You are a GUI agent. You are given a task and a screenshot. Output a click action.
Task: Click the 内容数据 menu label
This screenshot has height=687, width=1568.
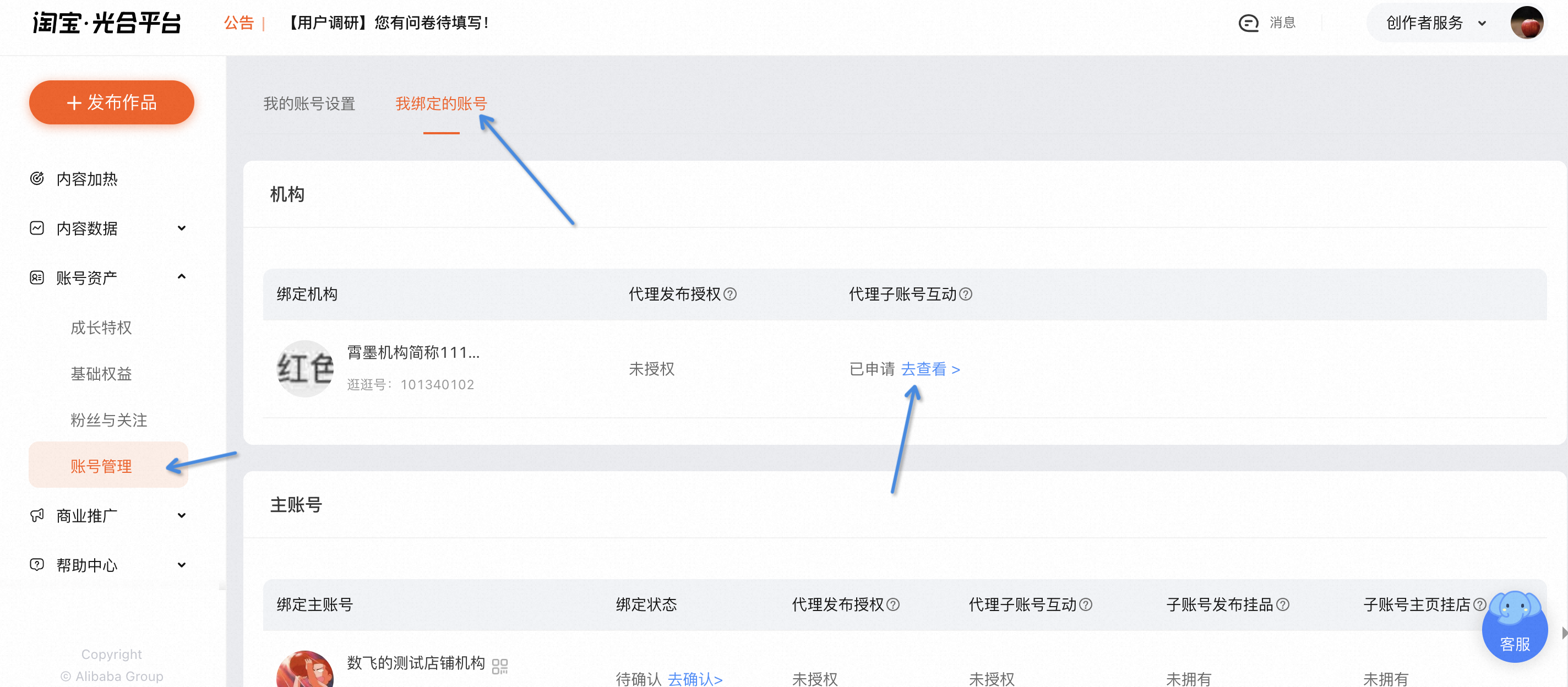coord(86,228)
